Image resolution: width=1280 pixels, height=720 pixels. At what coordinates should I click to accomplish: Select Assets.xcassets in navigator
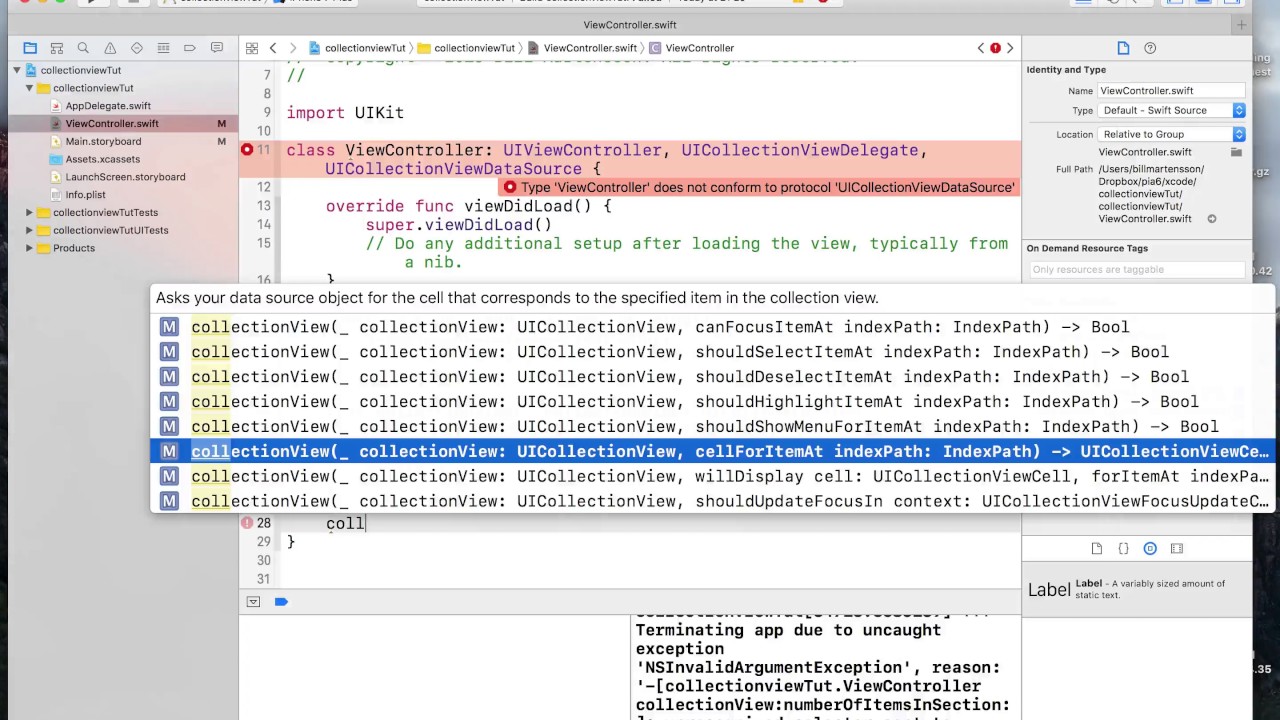tap(102, 159)
